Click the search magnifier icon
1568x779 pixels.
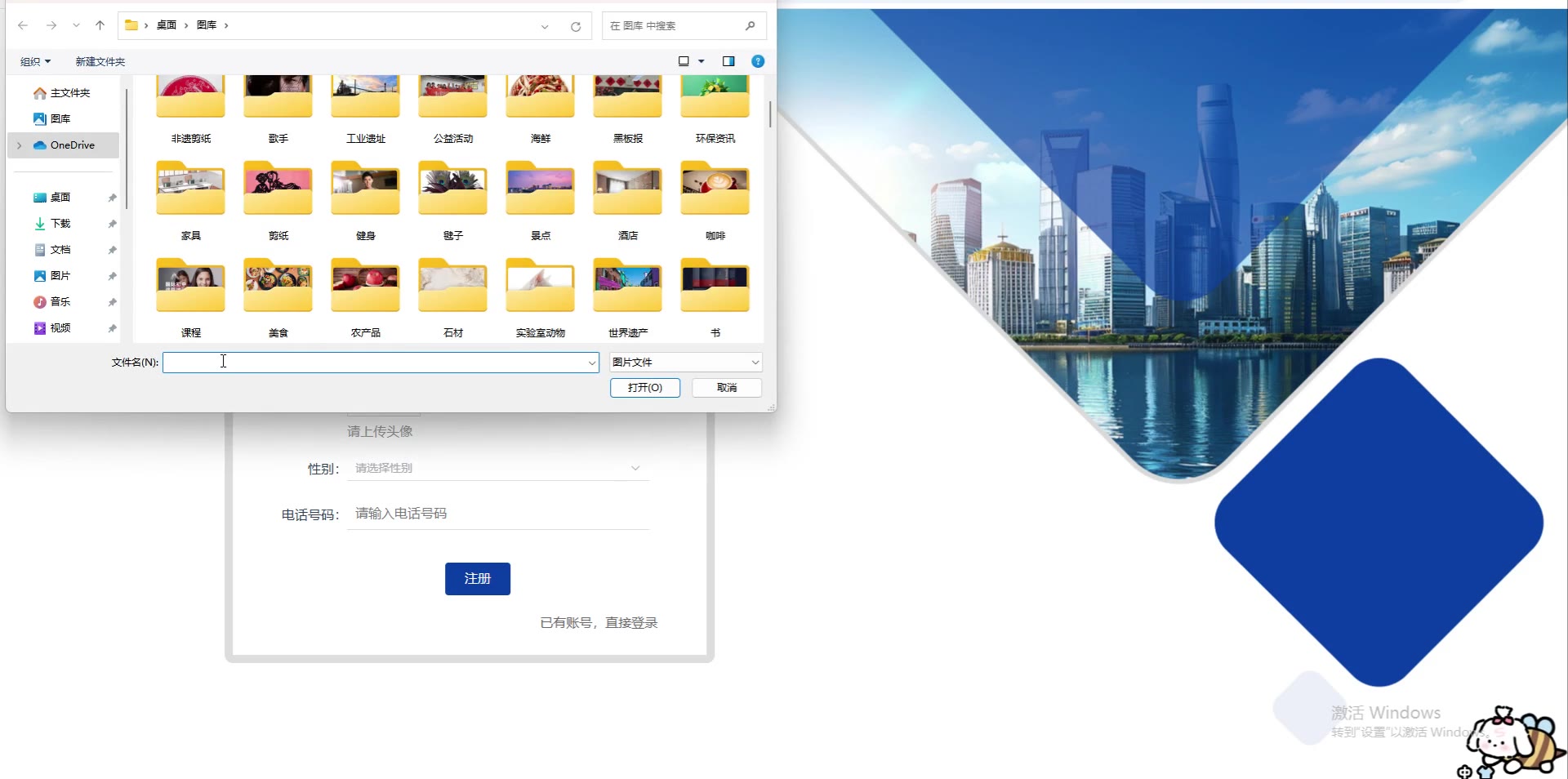click(x=750, y=26)
